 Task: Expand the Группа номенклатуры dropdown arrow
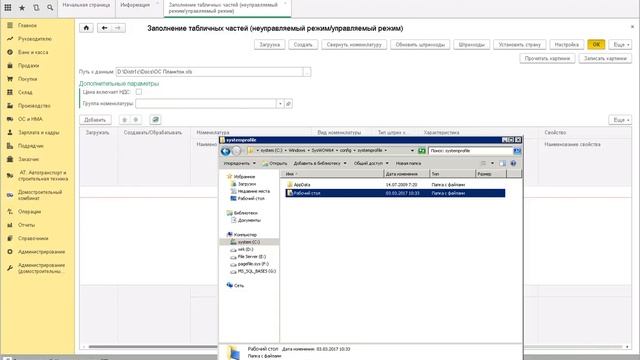[x=280, y=104]
